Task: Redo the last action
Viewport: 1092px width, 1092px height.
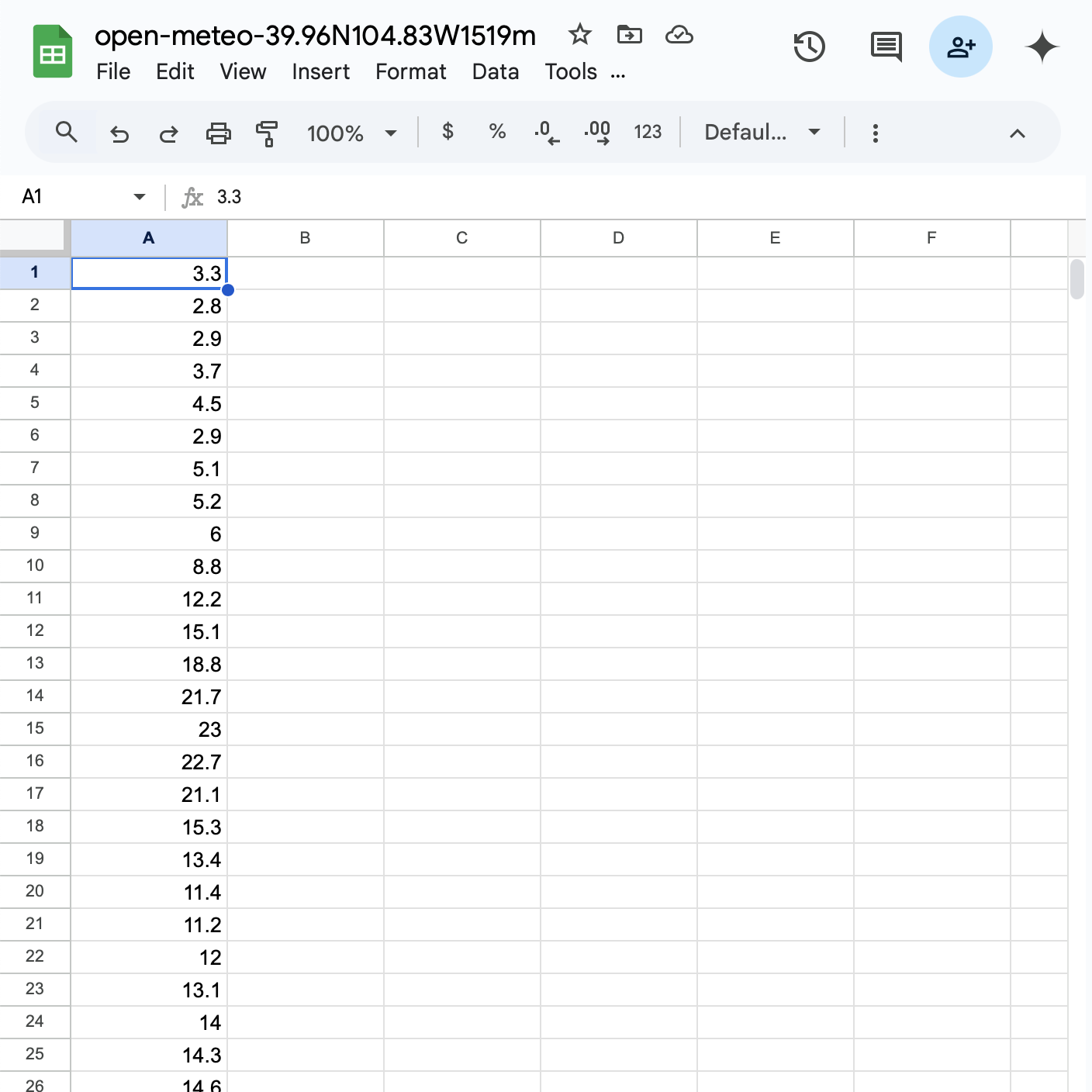Action: coord(168,133)
